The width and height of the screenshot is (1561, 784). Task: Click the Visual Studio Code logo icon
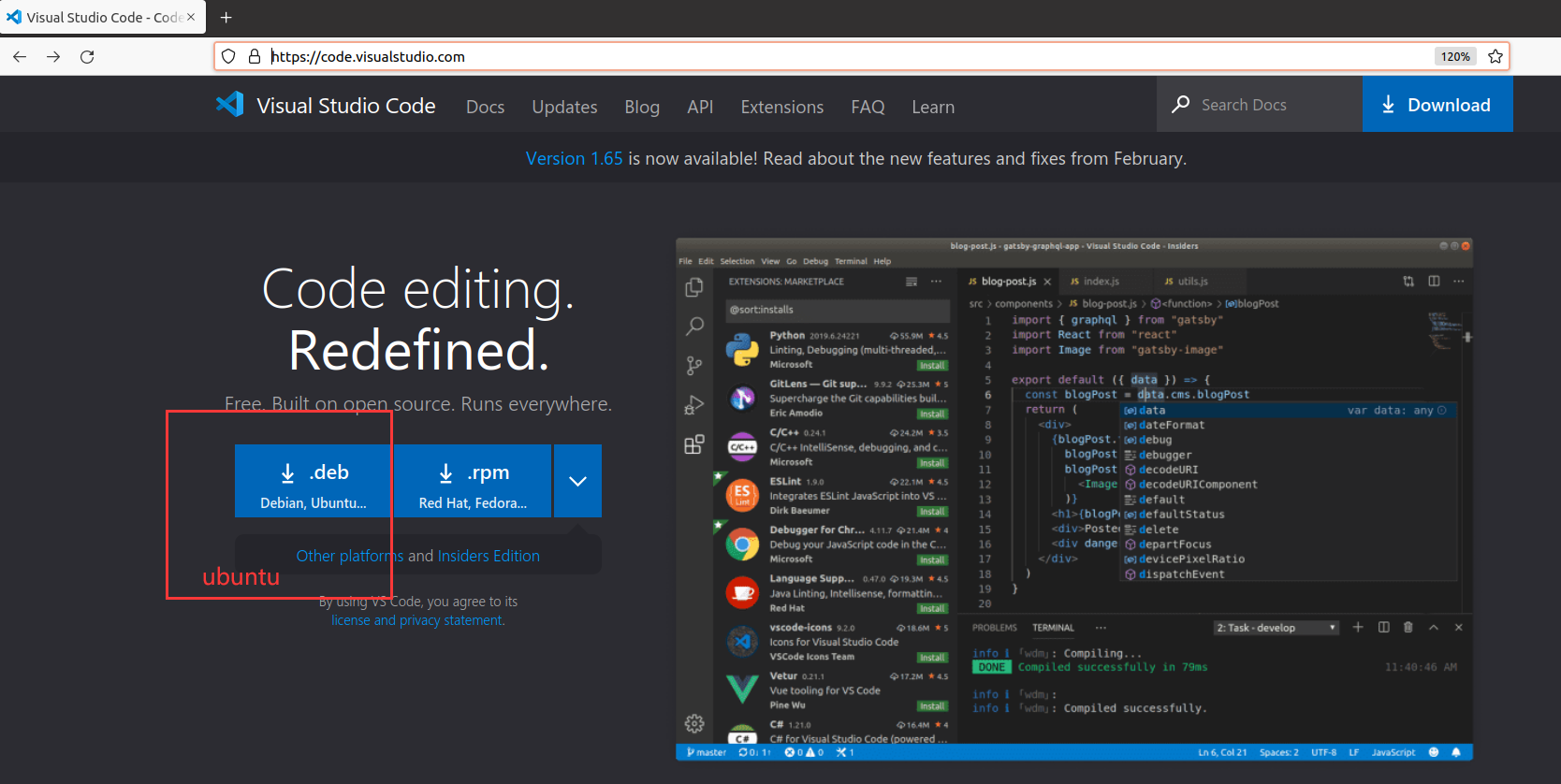[230, 104]
